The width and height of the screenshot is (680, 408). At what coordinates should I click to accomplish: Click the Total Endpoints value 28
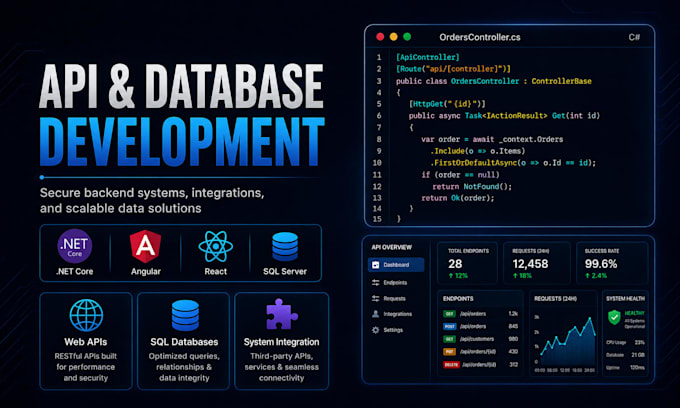click(x=455, y=264)
